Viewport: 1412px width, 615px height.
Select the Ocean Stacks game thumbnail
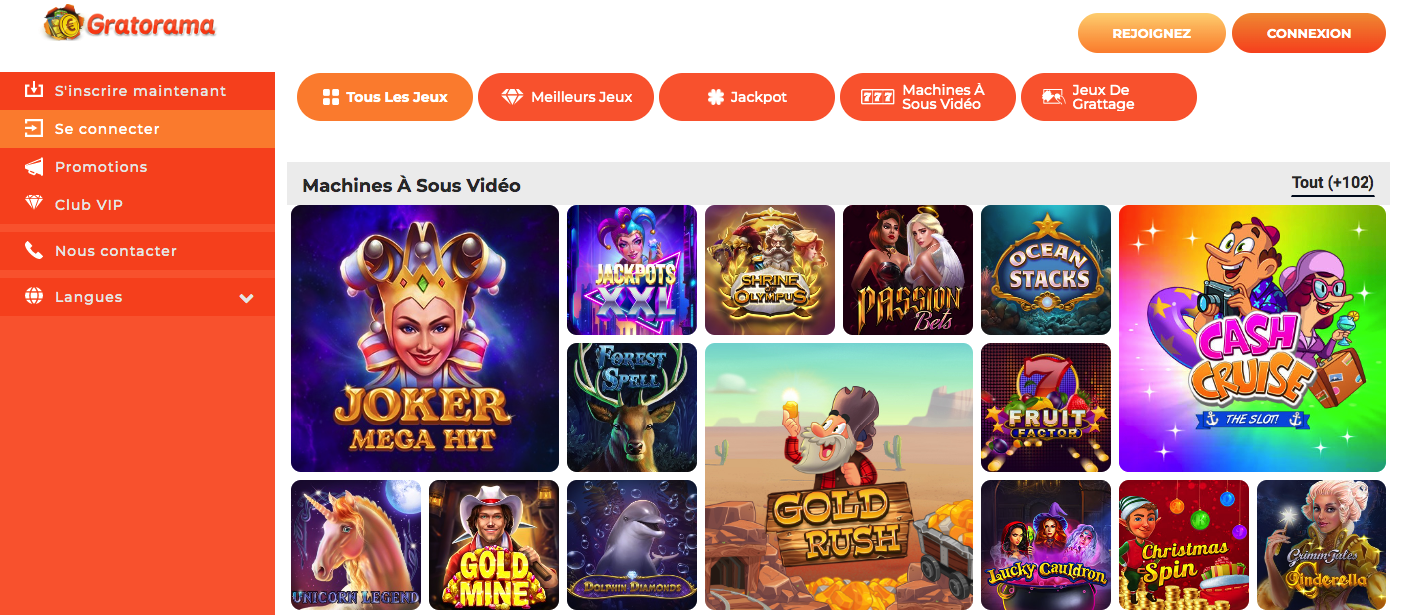(1046, 270)
